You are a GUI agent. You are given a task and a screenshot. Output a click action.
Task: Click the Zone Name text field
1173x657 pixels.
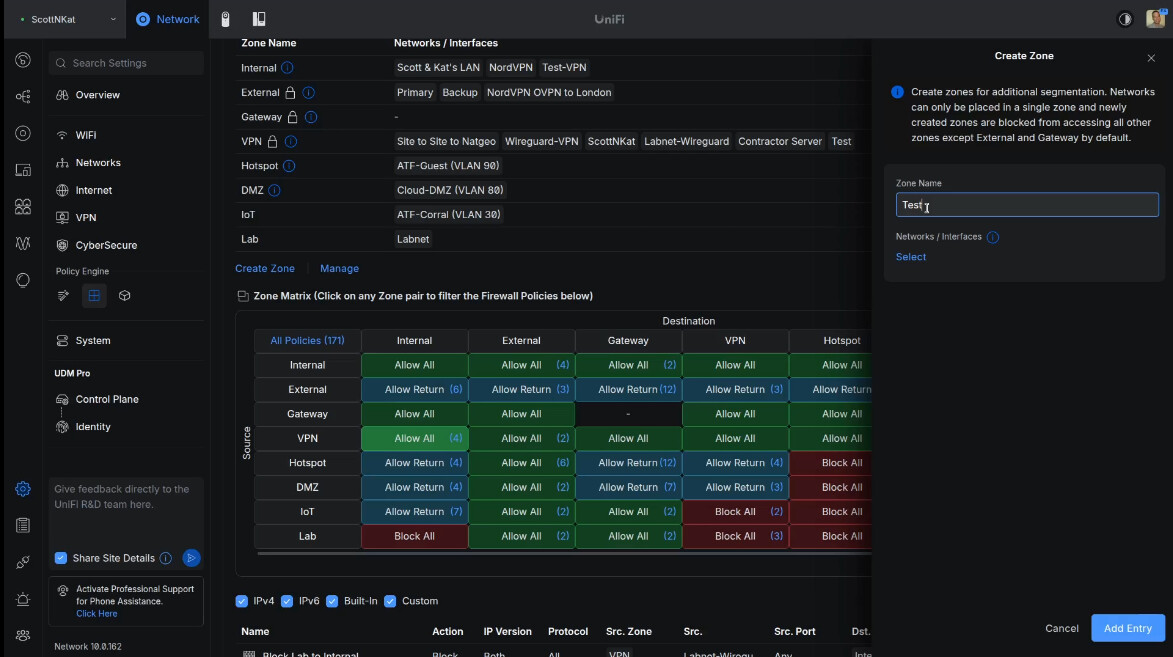1027,205
